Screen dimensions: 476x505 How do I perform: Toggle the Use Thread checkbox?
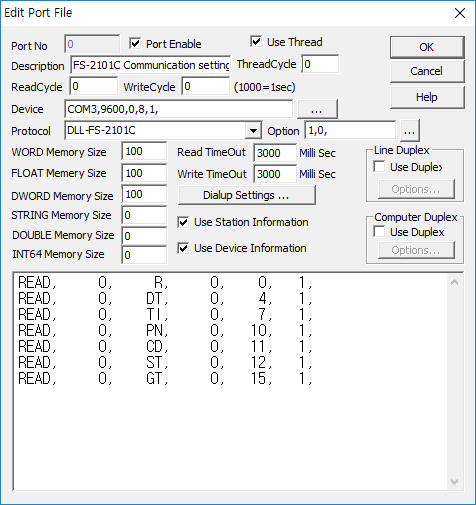[256, 42]
